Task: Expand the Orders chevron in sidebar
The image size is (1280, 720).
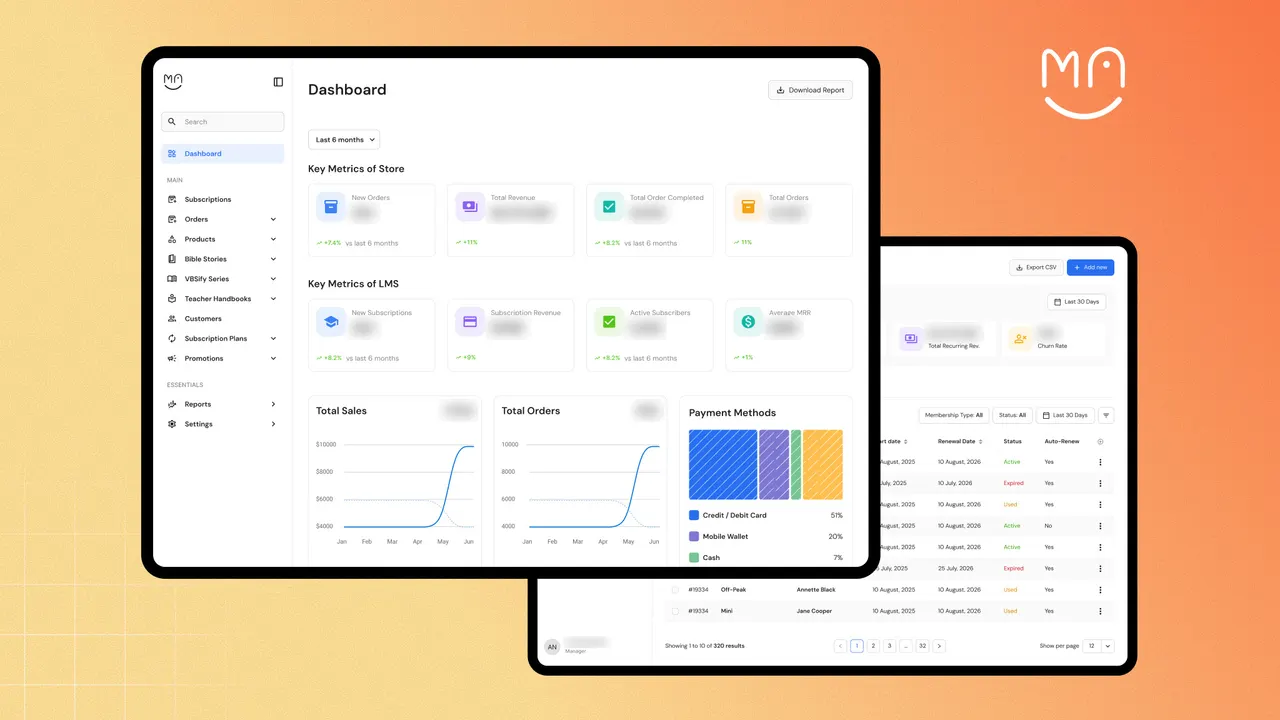Action: click(x=273, y=219)
